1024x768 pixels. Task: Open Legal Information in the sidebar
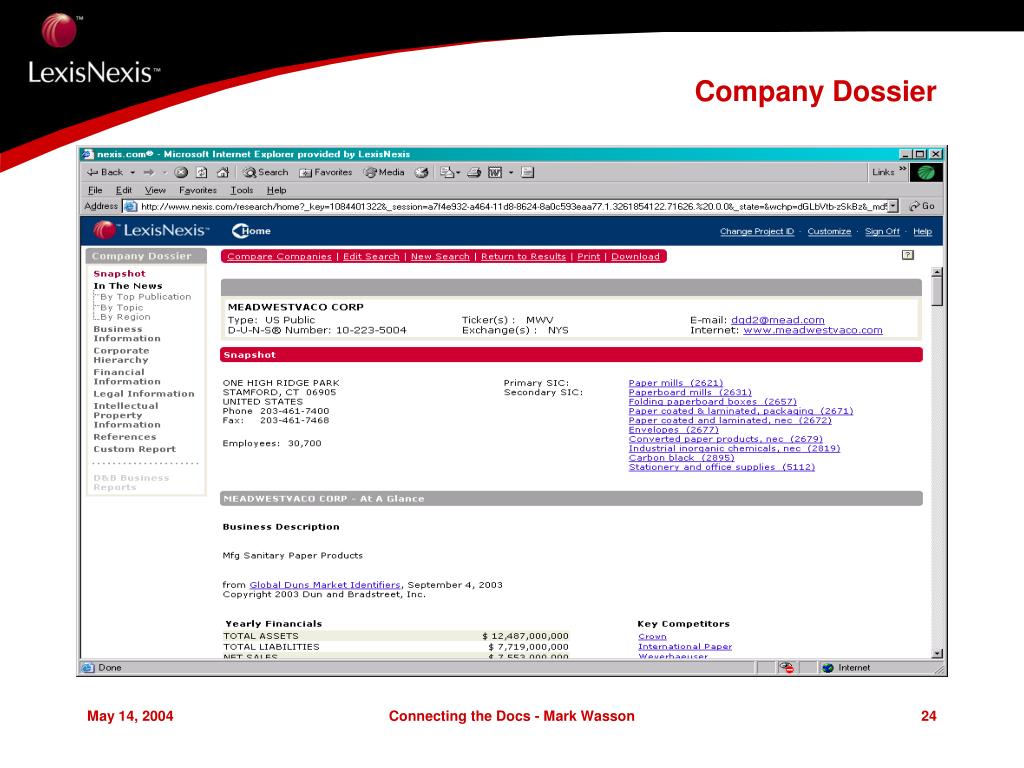coord(144,394)
